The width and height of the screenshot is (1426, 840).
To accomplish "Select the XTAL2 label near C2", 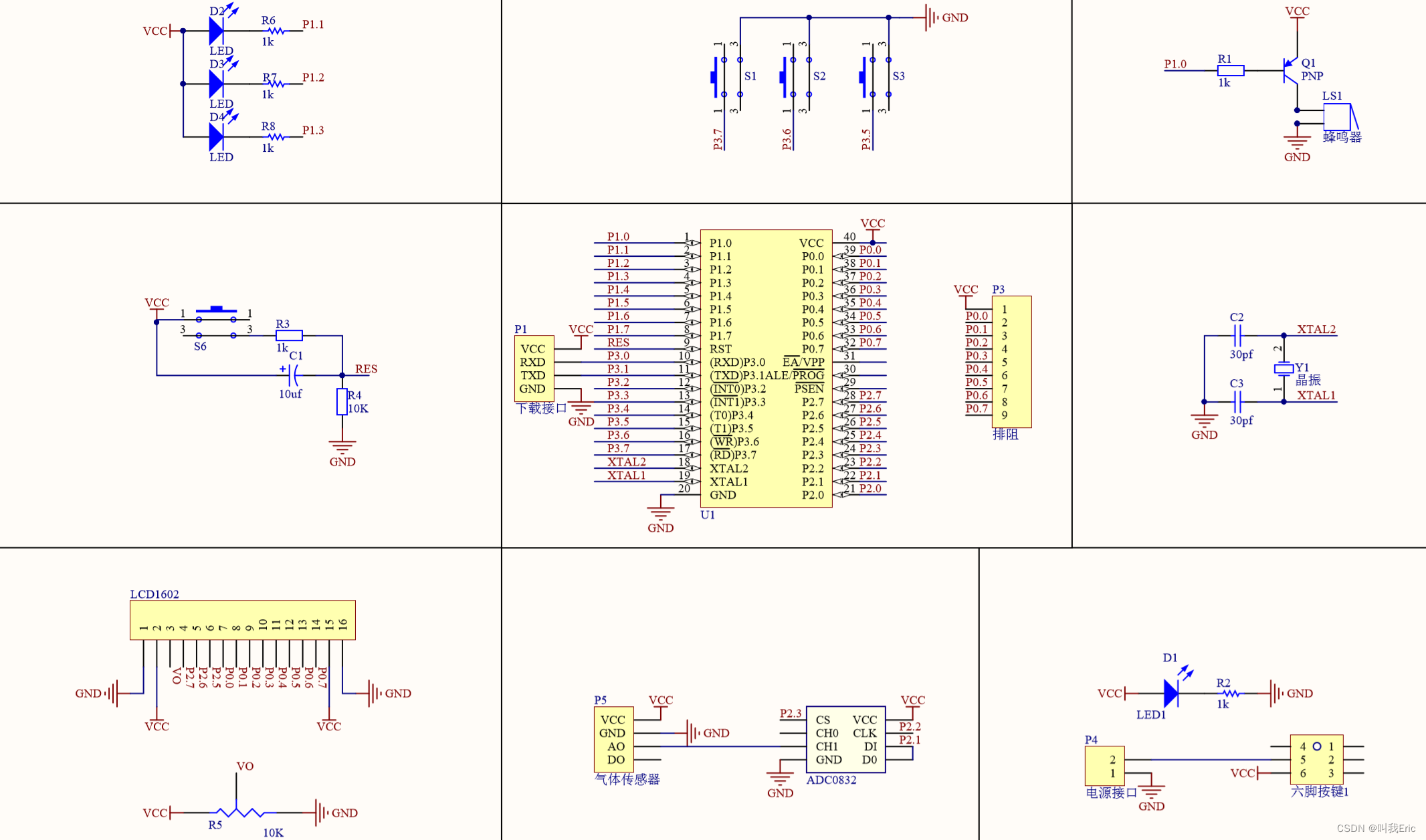I will pos(1316,329).
